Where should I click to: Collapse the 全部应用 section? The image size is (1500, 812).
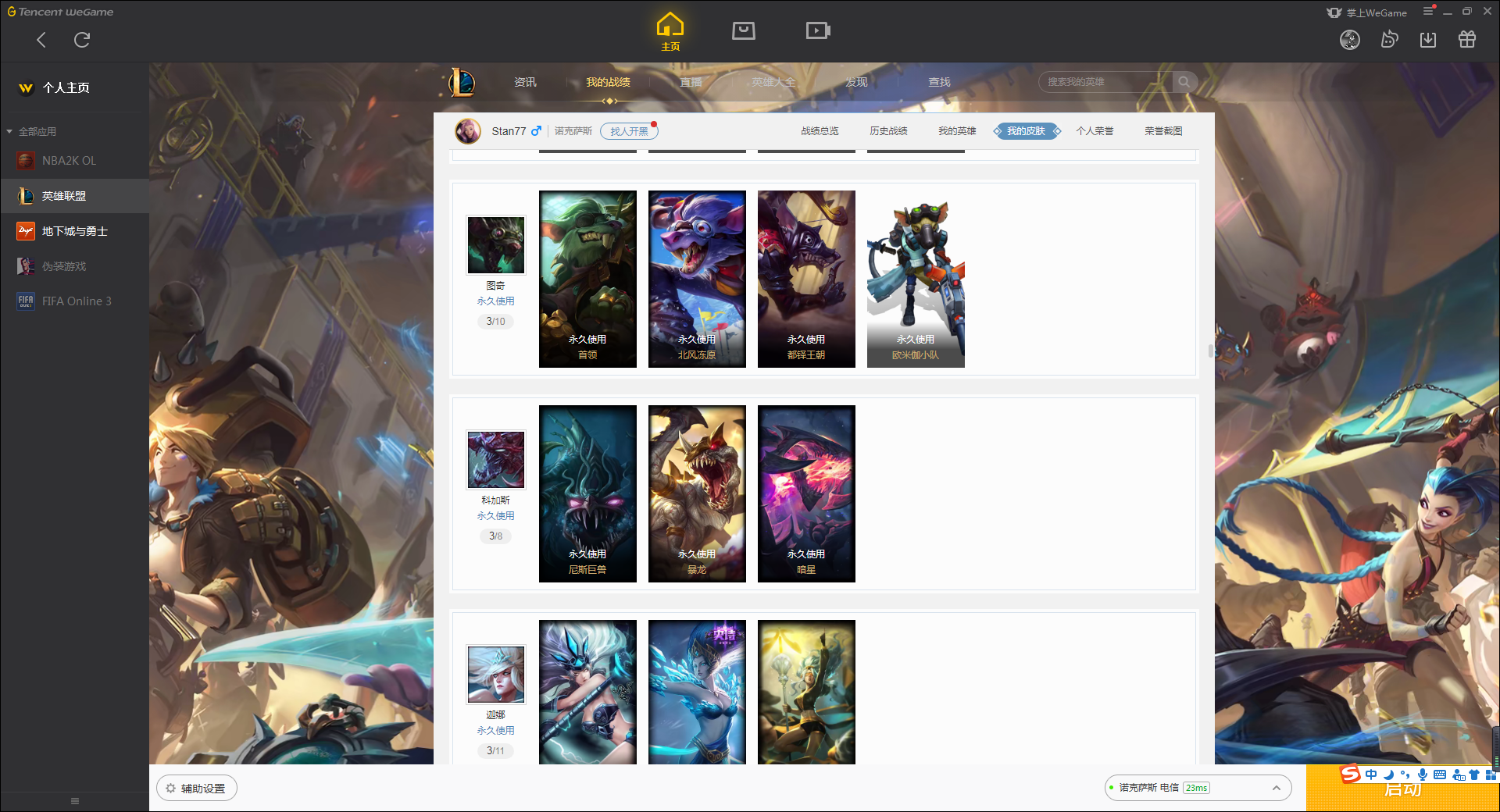point(31,131)
